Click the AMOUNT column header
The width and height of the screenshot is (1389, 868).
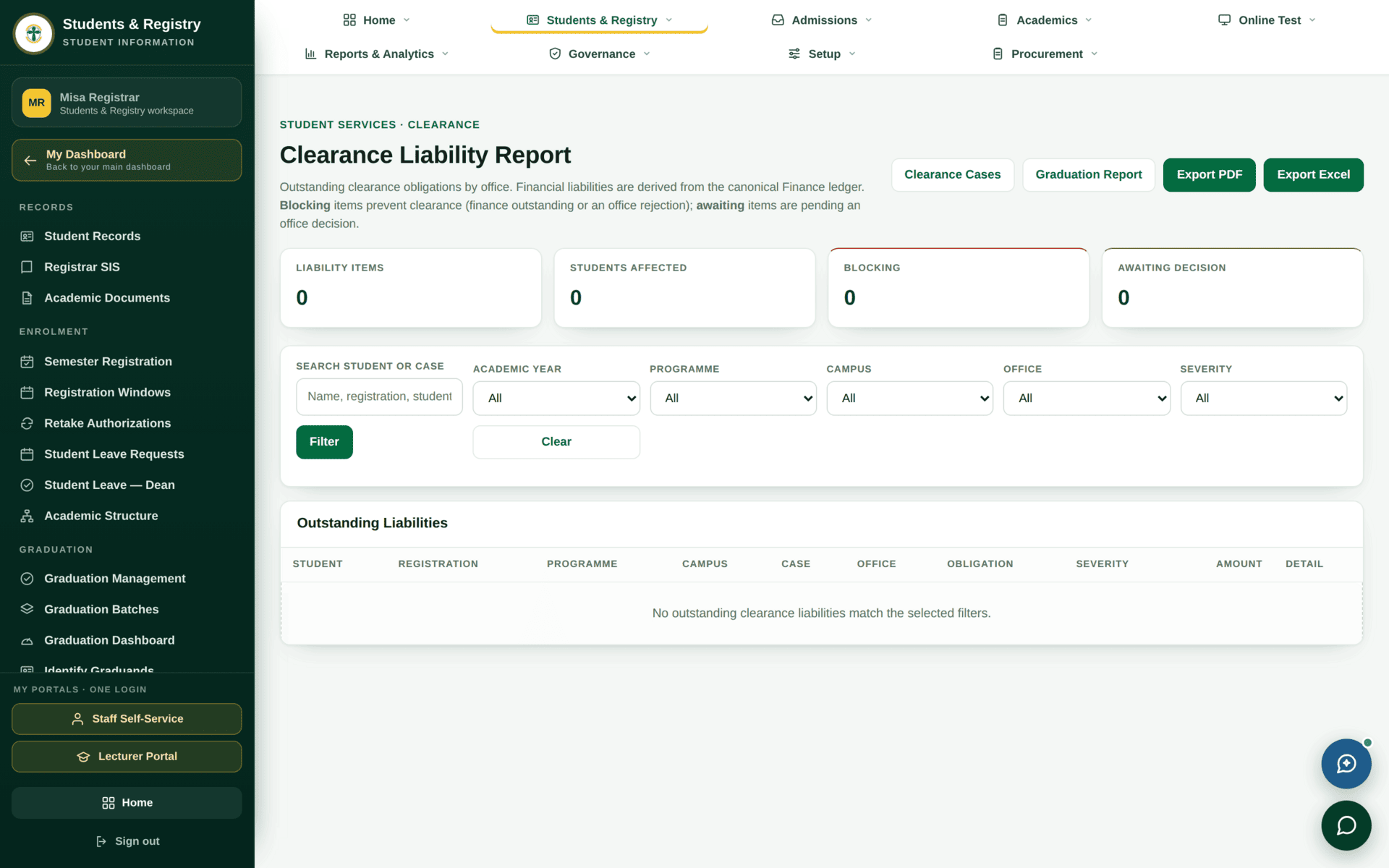point(1239,564)
